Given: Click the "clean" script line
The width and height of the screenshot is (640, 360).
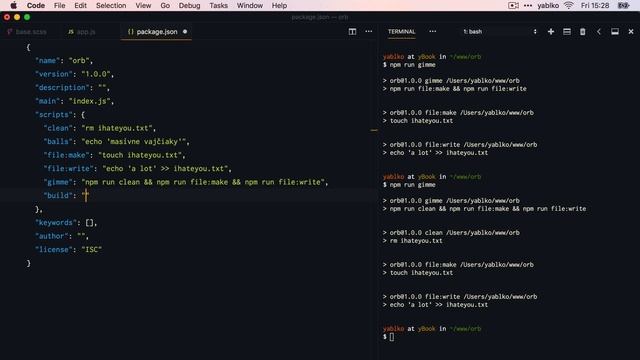Looking at the screenshot, I should coord(100,128).
